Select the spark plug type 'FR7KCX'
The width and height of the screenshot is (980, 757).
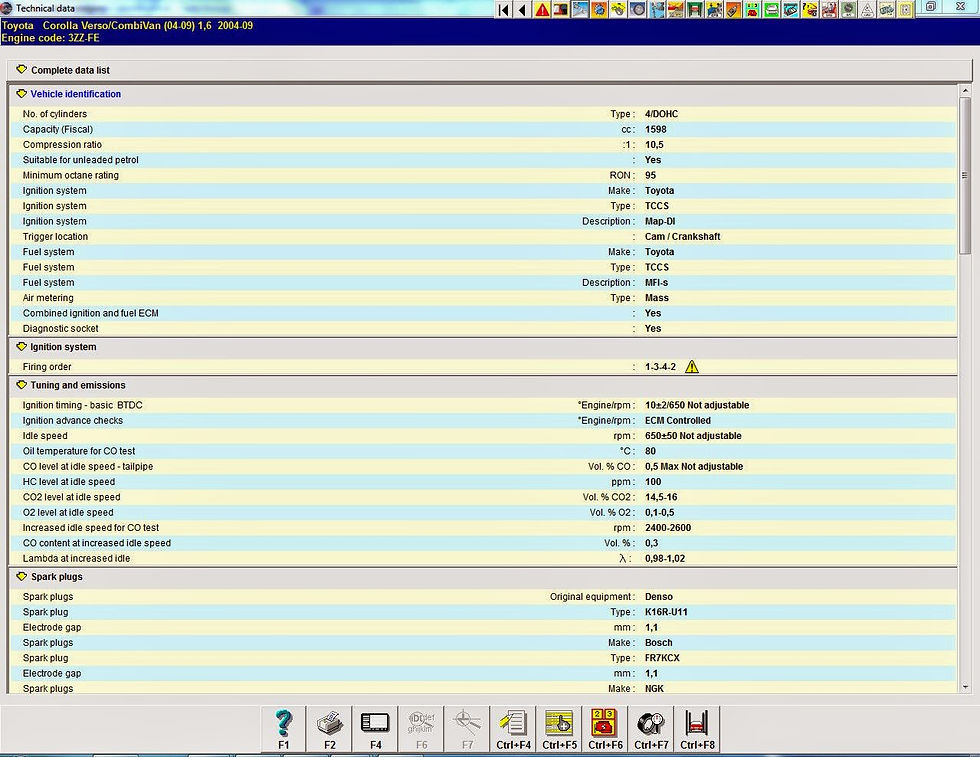click(x=662, y=658)
